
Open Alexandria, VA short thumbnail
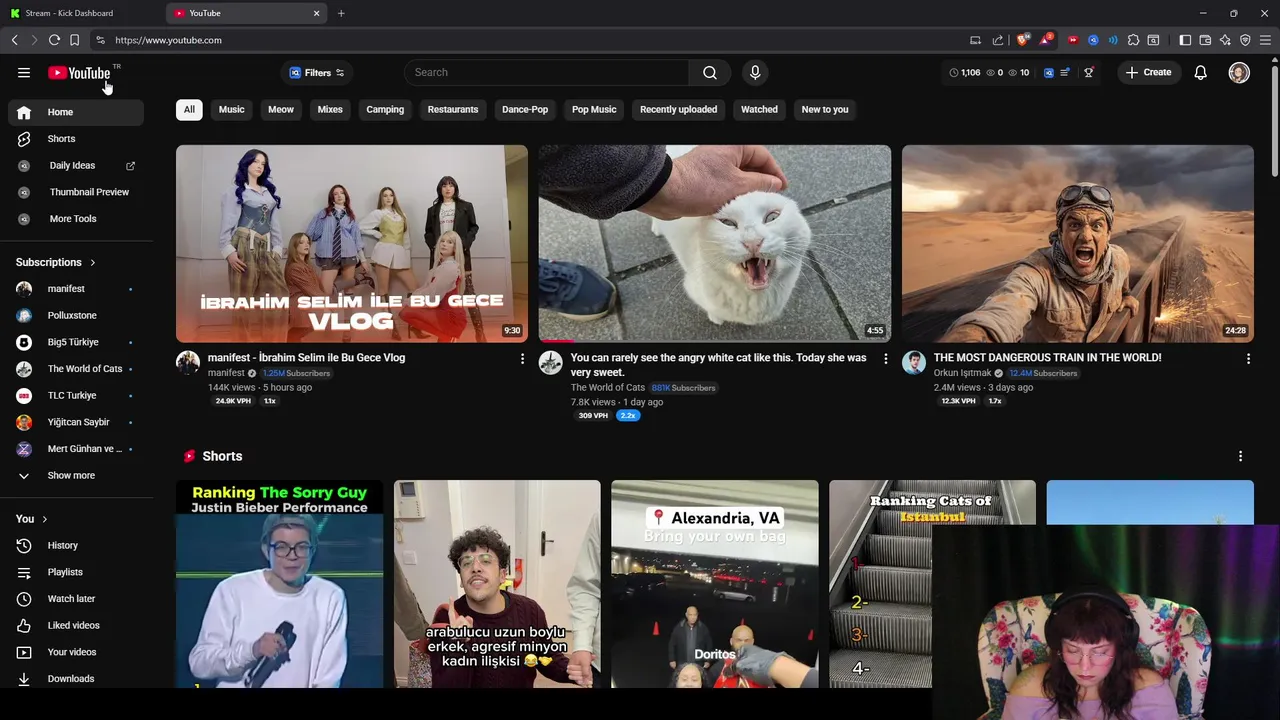click(x=715, y=584)
